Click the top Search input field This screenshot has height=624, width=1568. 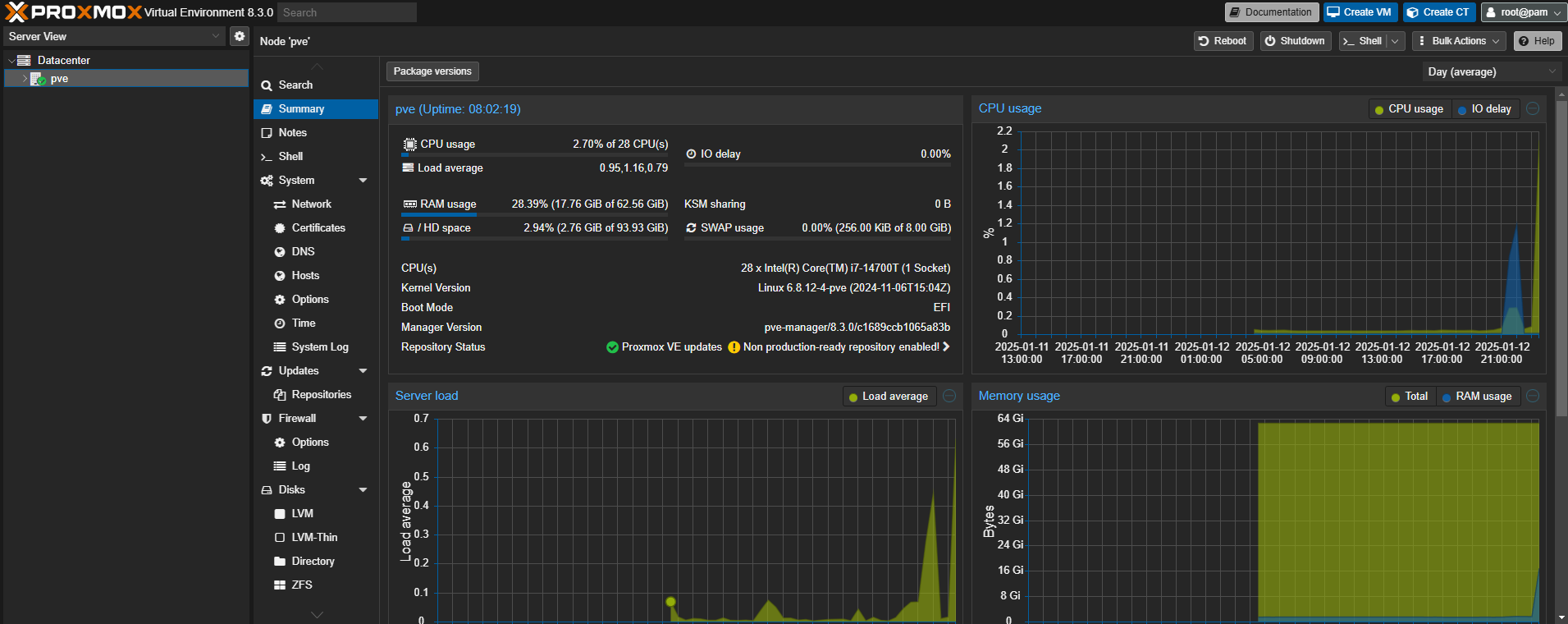346,12
